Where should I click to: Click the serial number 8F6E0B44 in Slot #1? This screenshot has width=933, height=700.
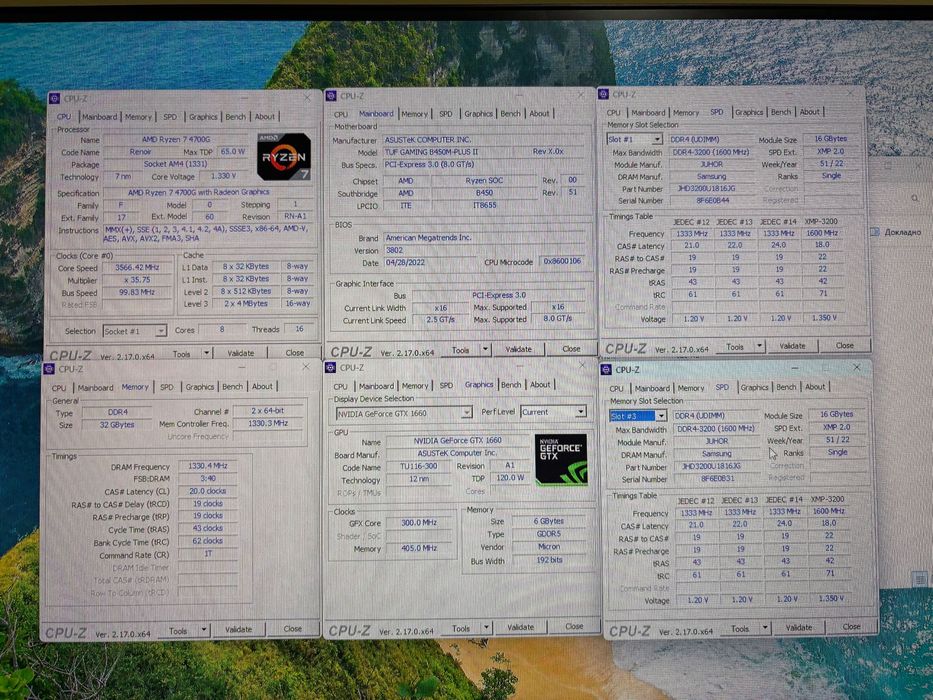(712, 201)
